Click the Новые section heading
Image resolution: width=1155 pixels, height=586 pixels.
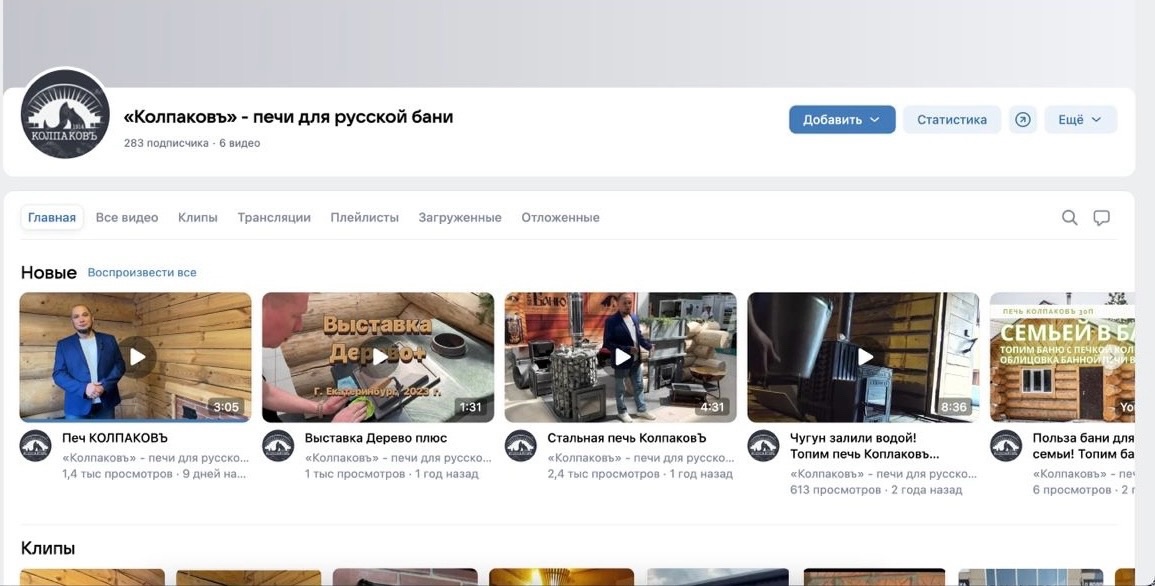click(49, 272)
